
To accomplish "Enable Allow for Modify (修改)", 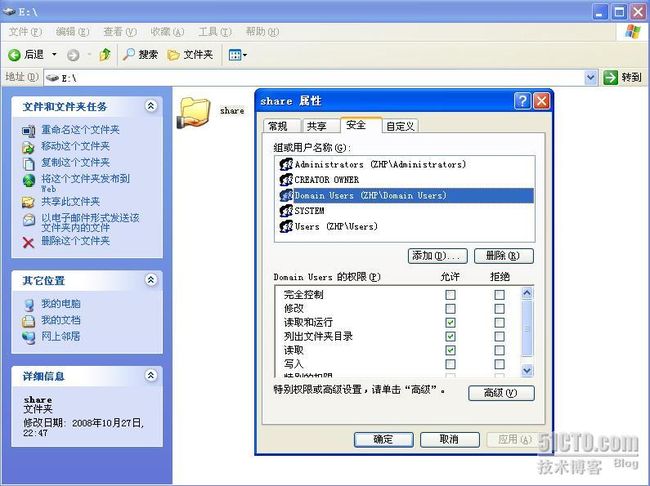I will pos(450,309).
